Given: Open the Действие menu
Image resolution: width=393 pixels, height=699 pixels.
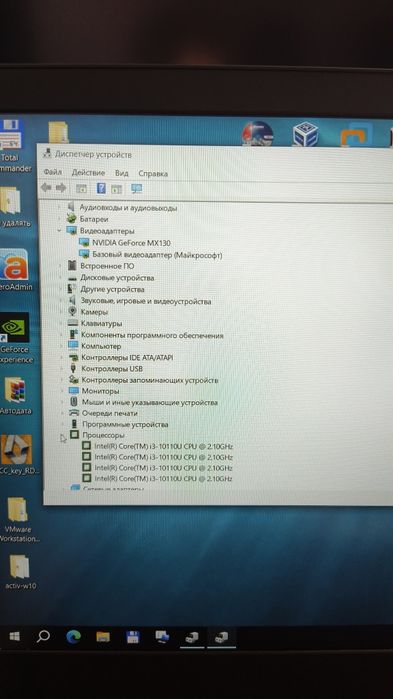Looking at the screenshot, I should [x=88, y=173].
